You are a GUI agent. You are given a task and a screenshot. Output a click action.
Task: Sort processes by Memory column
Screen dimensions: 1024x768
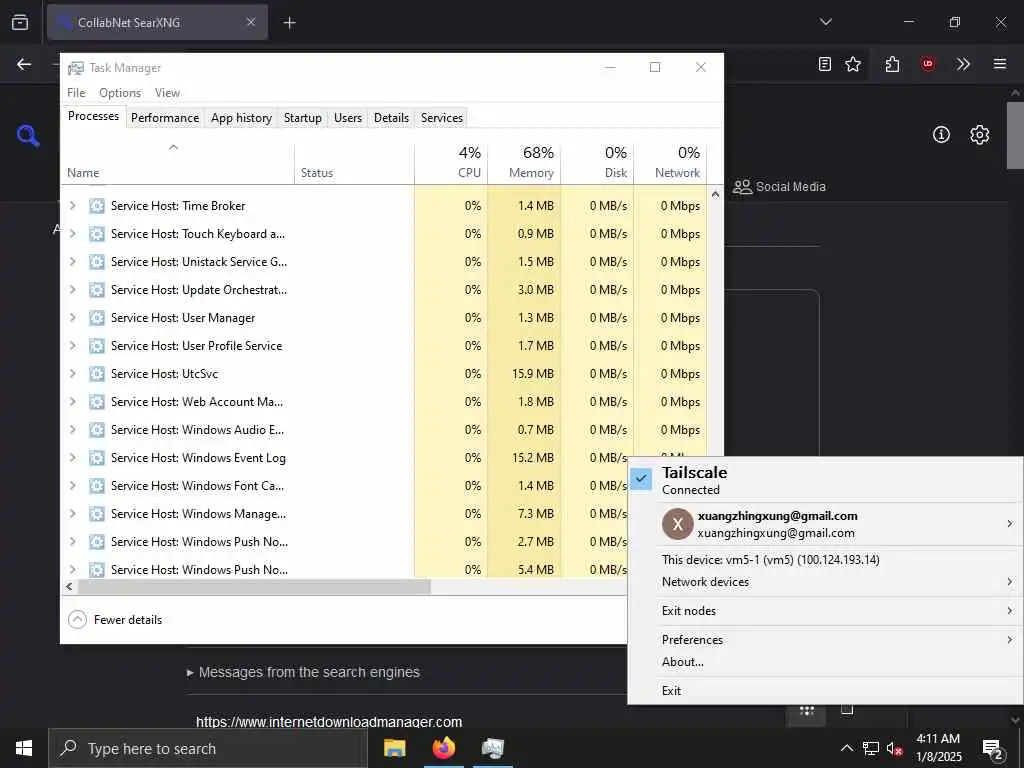524,162
